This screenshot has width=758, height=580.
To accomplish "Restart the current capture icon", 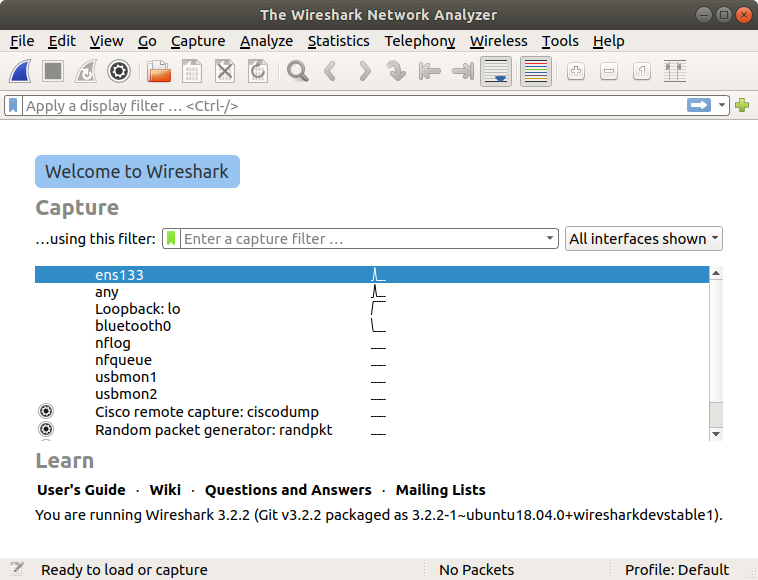I will click(x=86, y=72).
